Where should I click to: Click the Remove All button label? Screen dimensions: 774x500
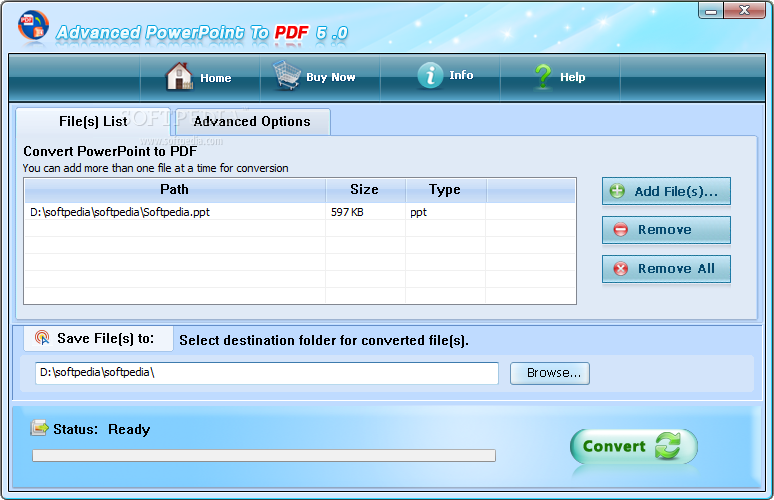point(676,269)
